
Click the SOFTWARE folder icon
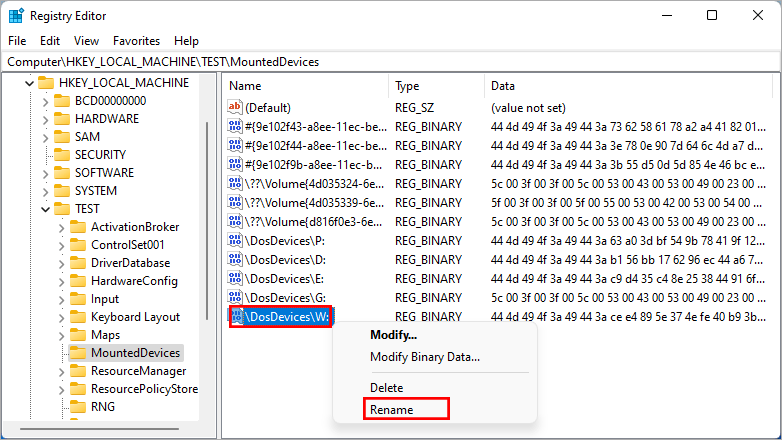pos(62,173)
